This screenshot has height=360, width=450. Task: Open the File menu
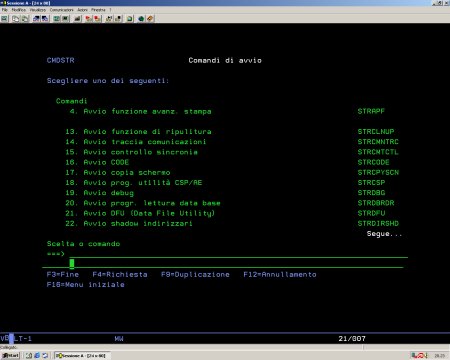pyautogui.click(x=4, y=10)
